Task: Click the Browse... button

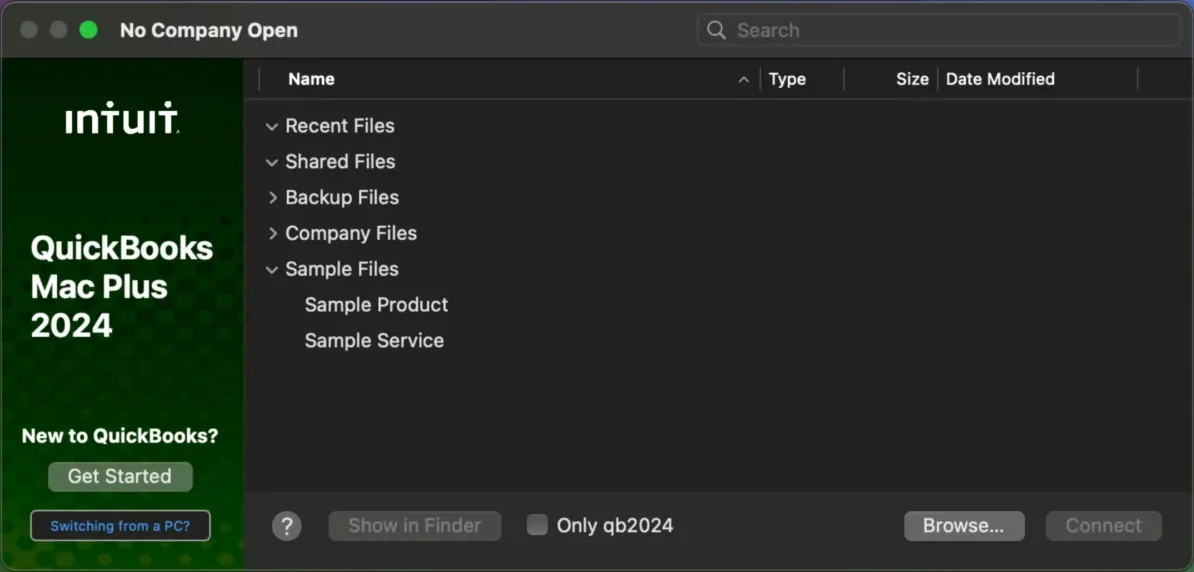Action: (964, 526)
